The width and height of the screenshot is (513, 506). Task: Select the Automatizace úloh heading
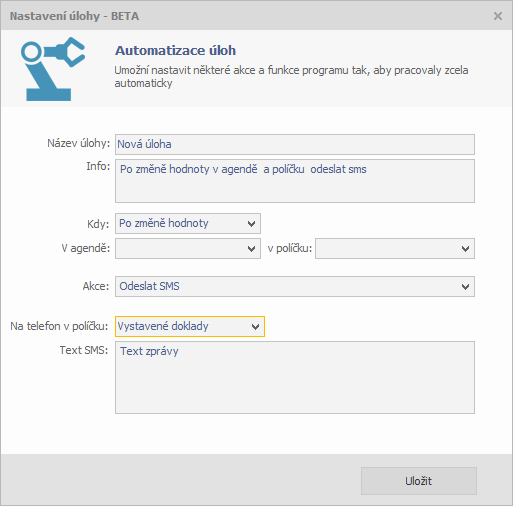175,51
